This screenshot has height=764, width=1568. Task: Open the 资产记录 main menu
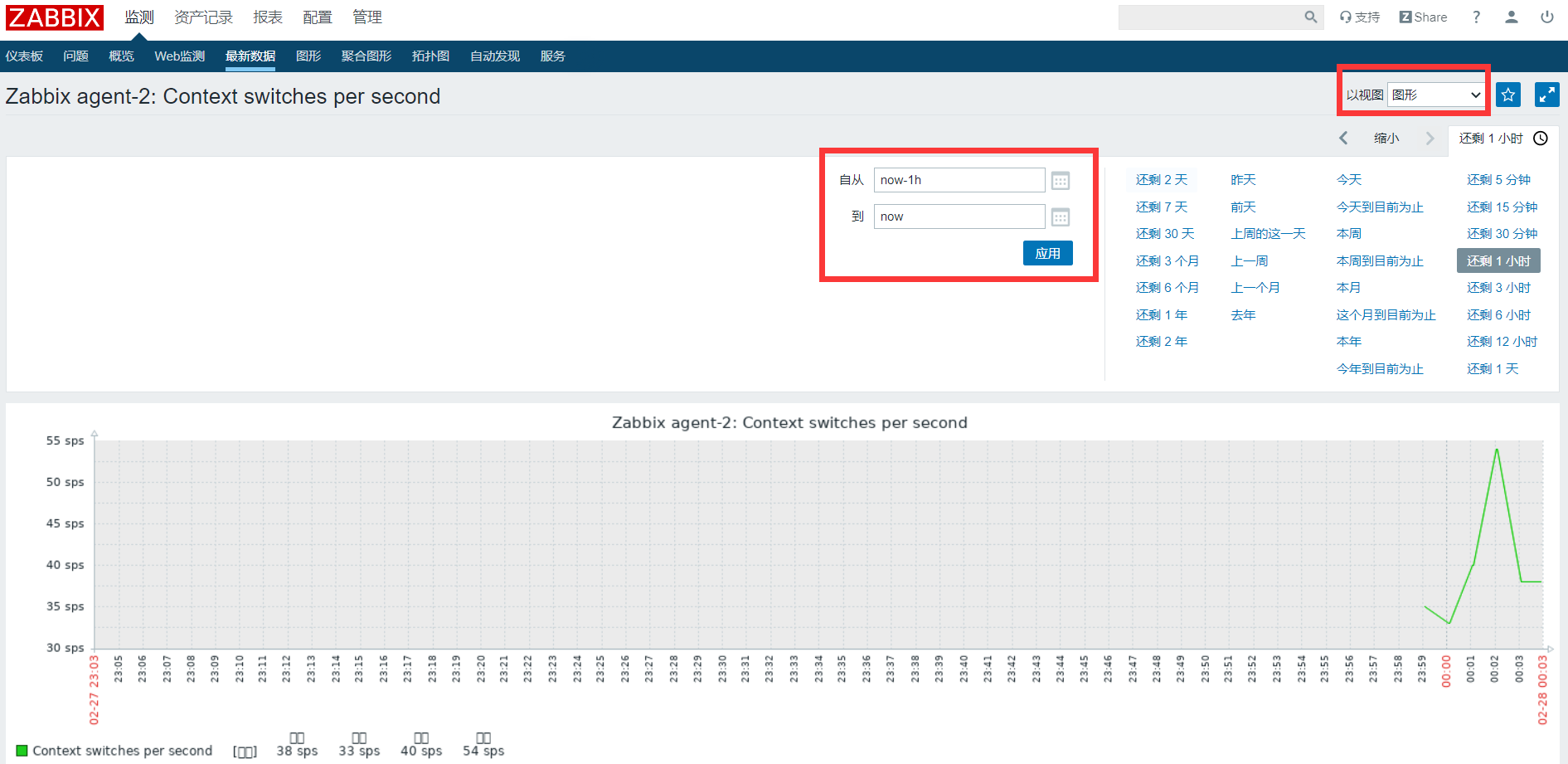pos(203,17)
